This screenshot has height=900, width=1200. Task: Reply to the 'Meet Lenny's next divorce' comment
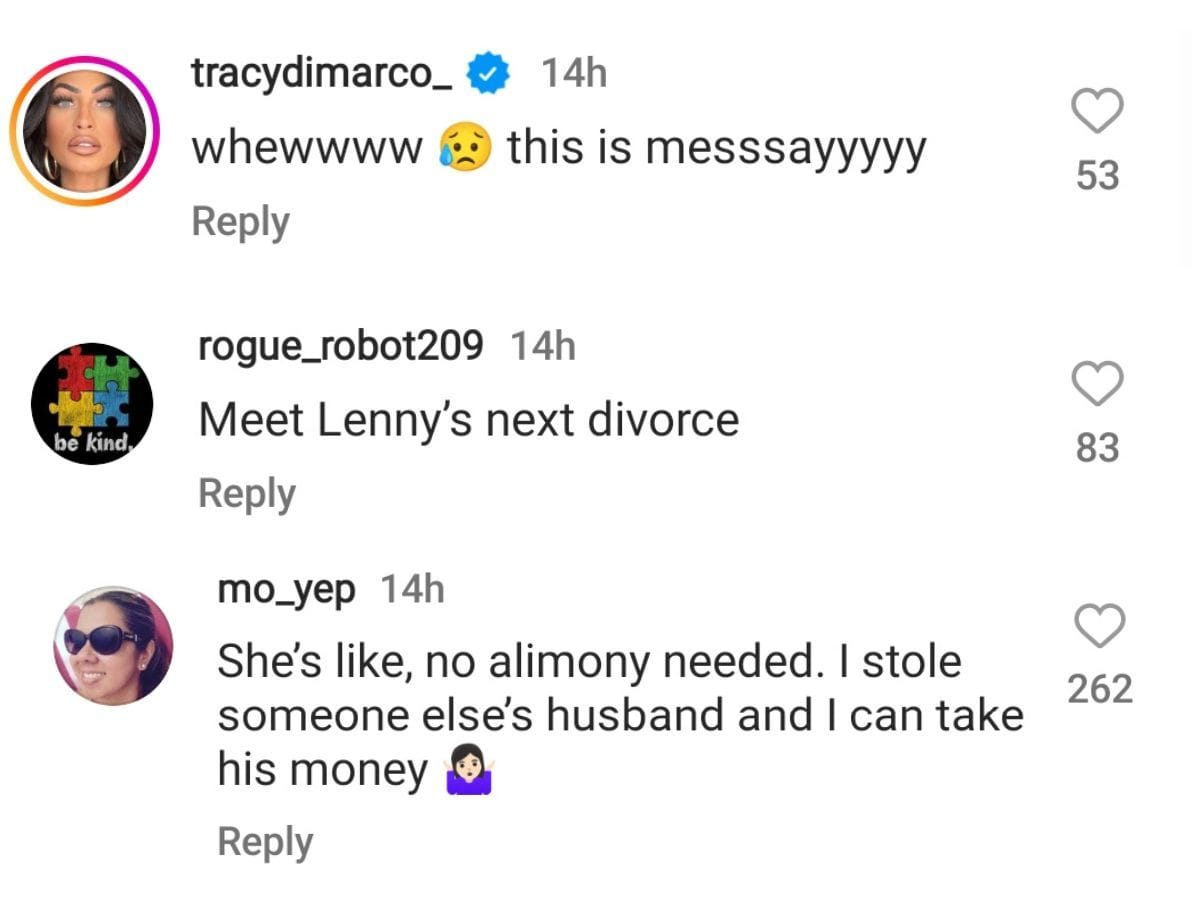point(247,493)
